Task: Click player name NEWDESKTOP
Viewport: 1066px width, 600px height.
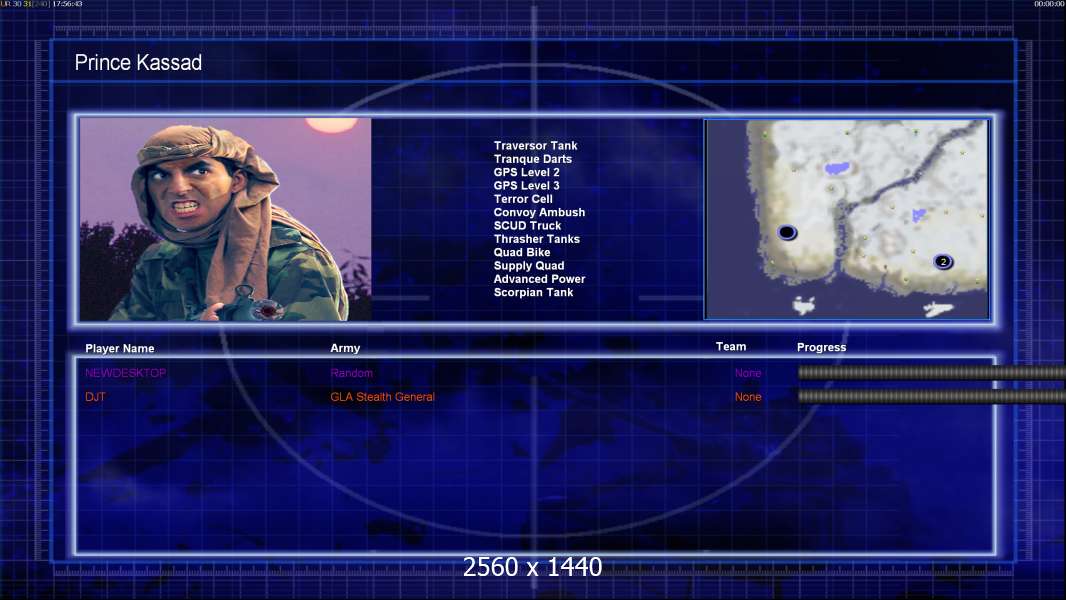Action: click(126, 373)
